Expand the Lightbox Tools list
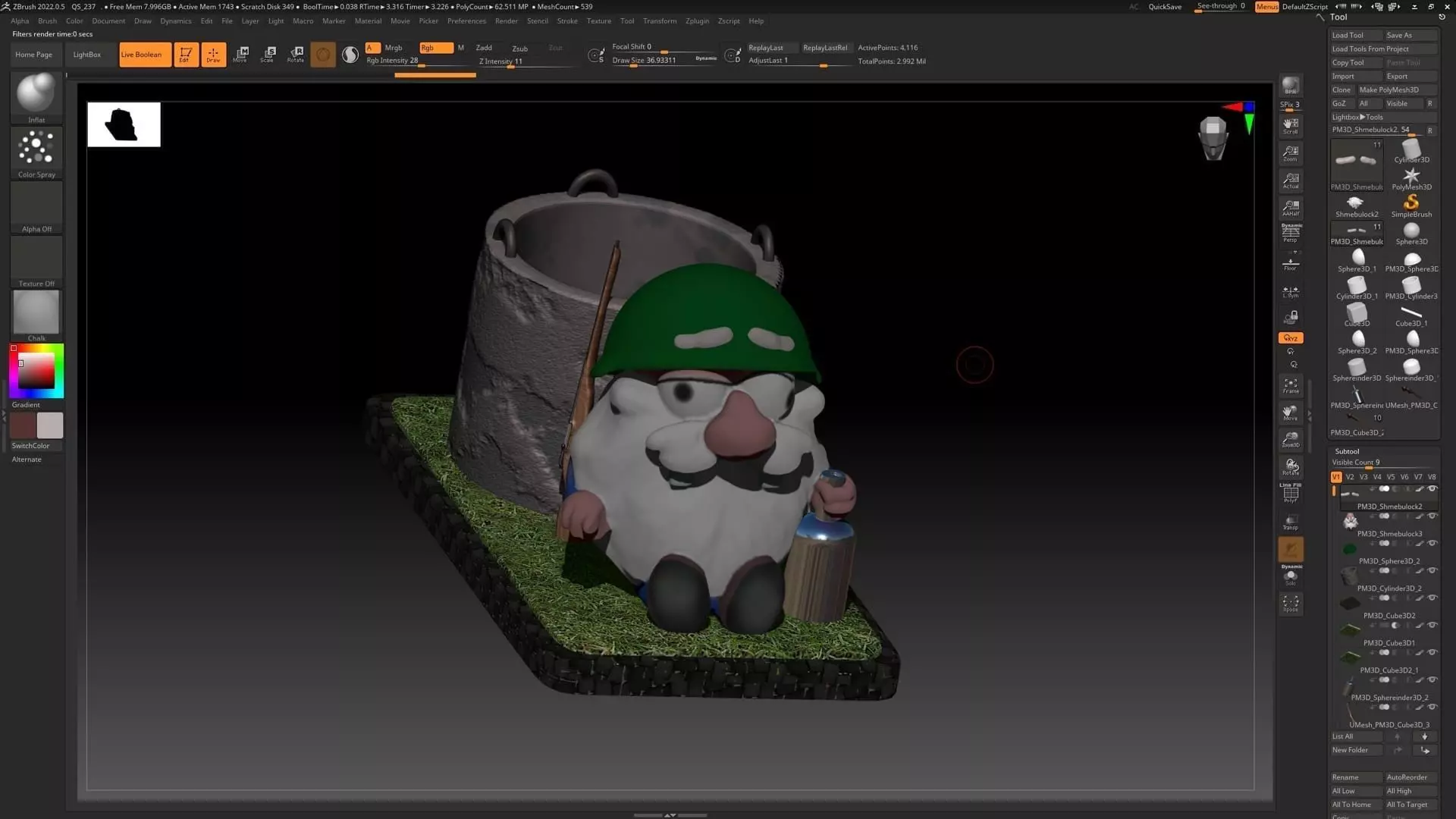1456x819 pixels. click(1357, 117)
